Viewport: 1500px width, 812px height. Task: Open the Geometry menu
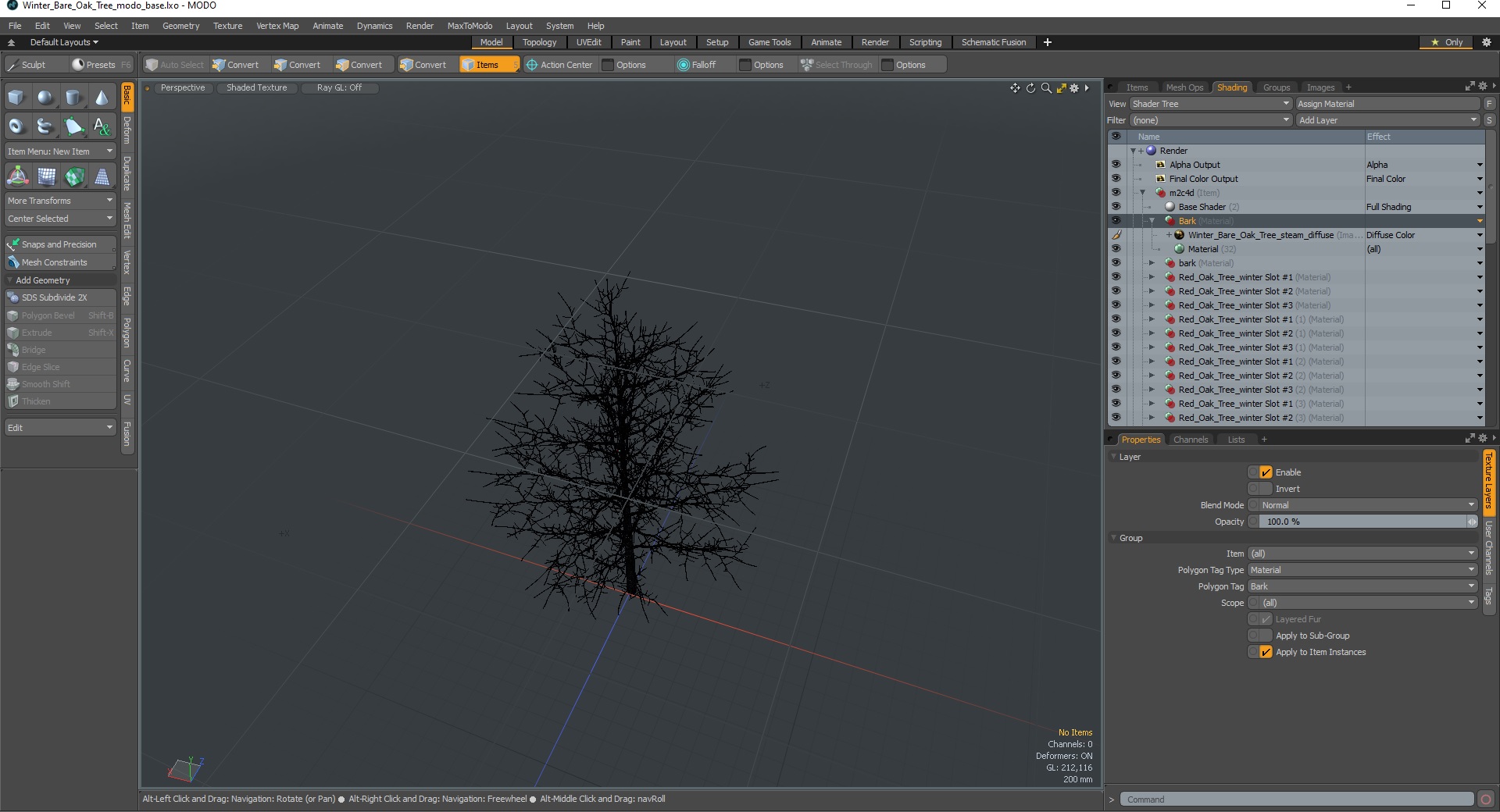(180, 26)
